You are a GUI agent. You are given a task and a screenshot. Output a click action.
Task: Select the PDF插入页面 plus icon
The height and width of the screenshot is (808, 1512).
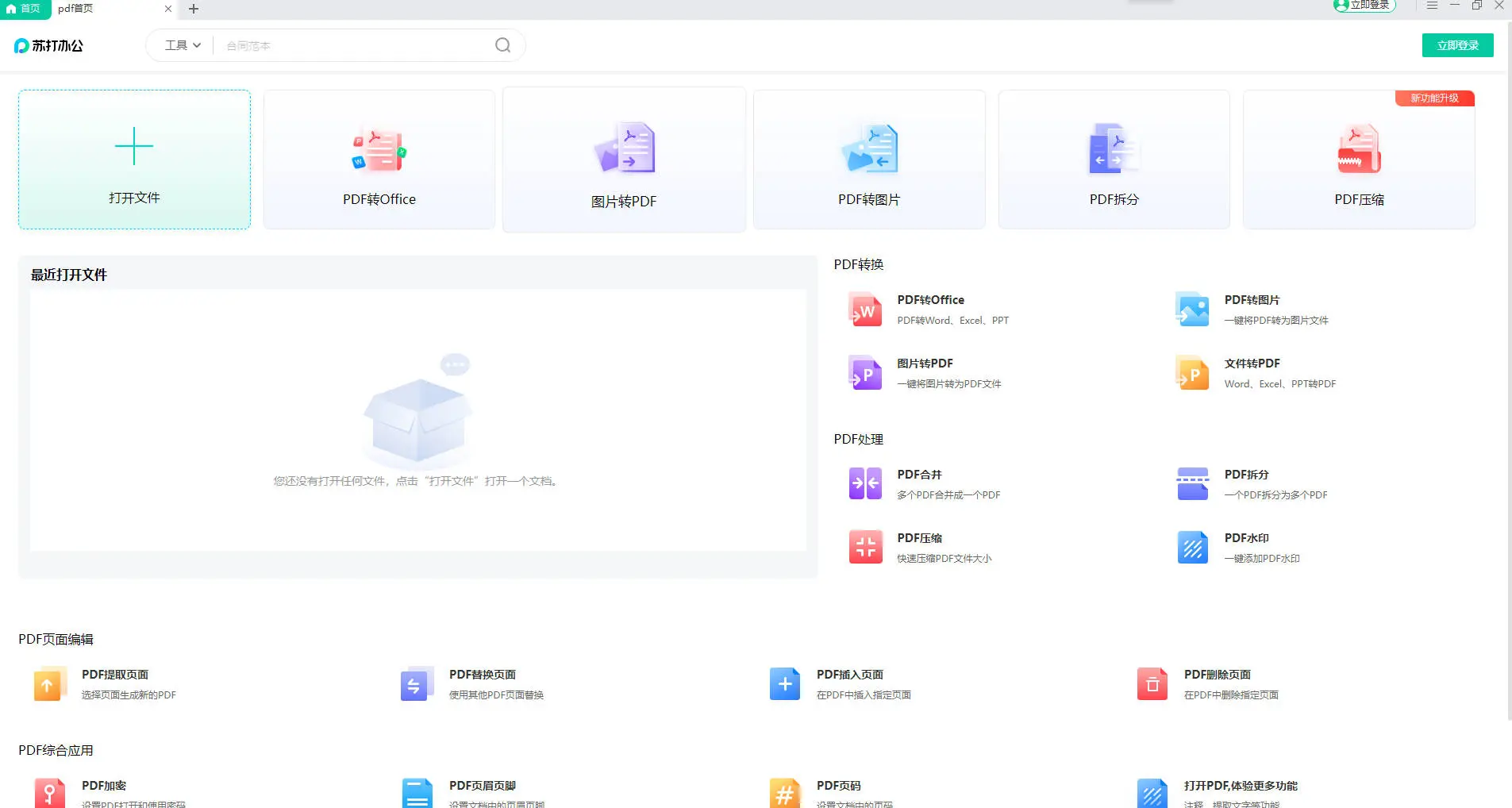tap(784, 684)
